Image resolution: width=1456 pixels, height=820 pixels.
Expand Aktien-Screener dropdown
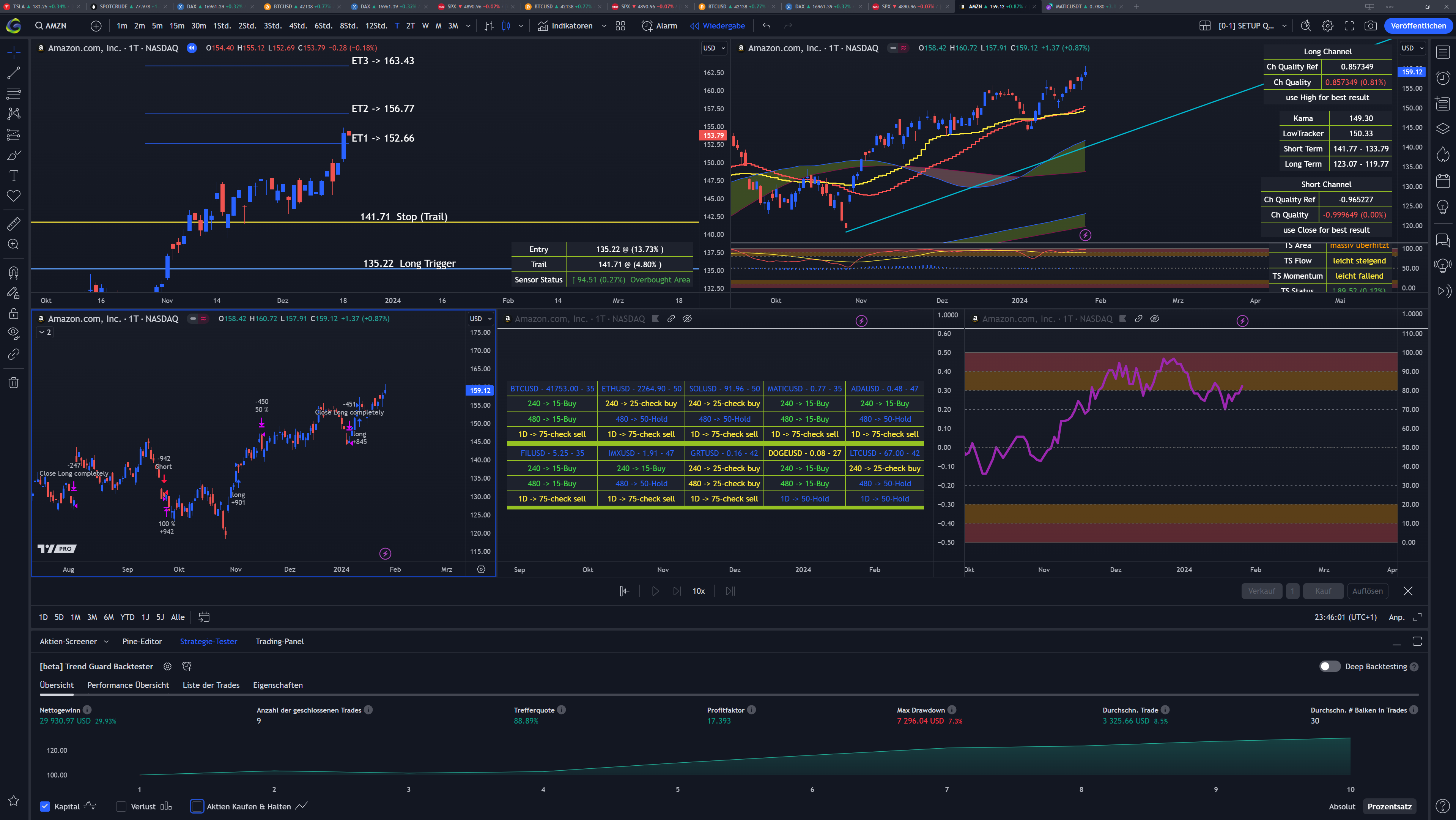point(106,641)
